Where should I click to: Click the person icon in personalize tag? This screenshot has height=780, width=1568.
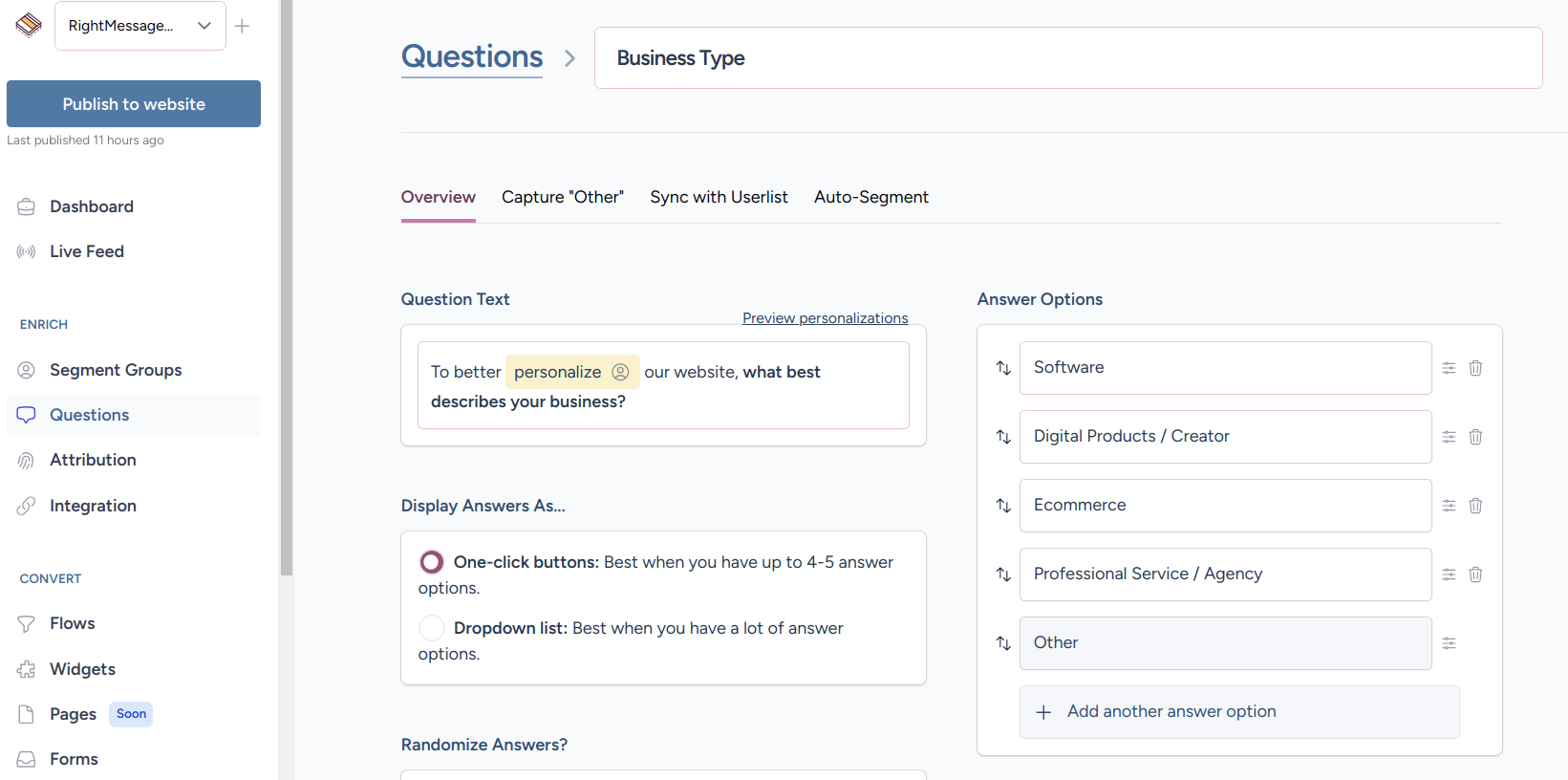620,372
